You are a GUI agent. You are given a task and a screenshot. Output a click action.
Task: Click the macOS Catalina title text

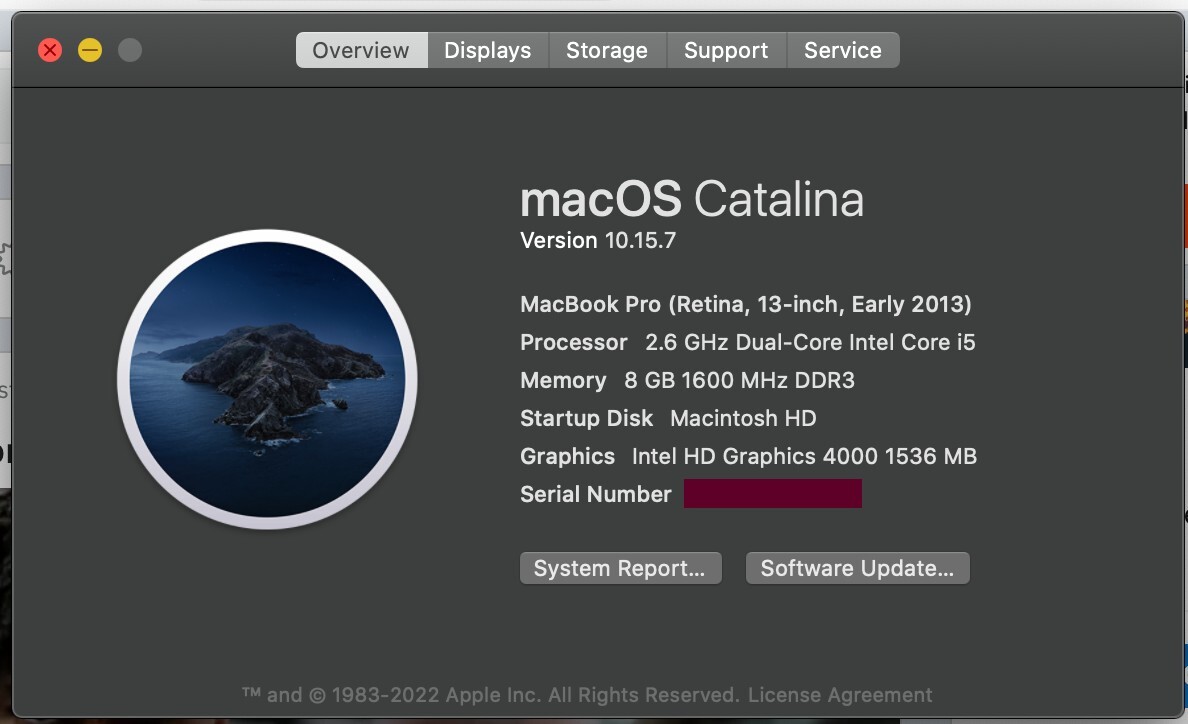pyautogui.click(x=691, y=199)
